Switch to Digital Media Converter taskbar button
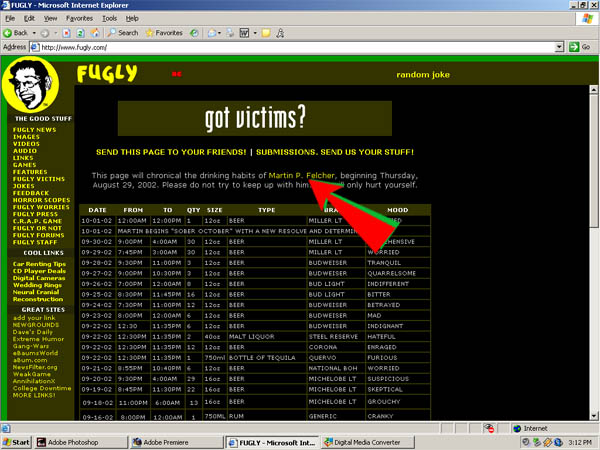Image resolution: width=600 pixels, height=450 pixels. (x=368, y=442)
